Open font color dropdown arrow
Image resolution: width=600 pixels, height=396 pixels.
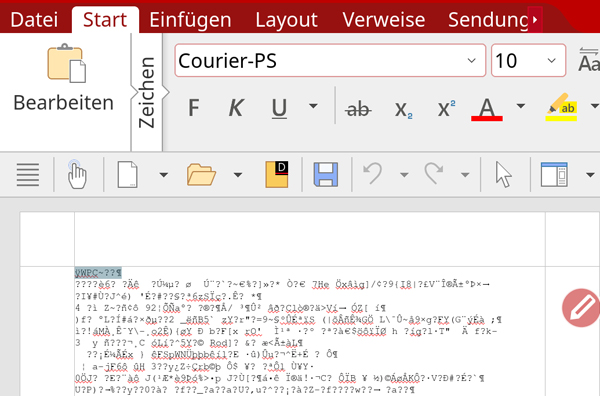pos(521,106)
